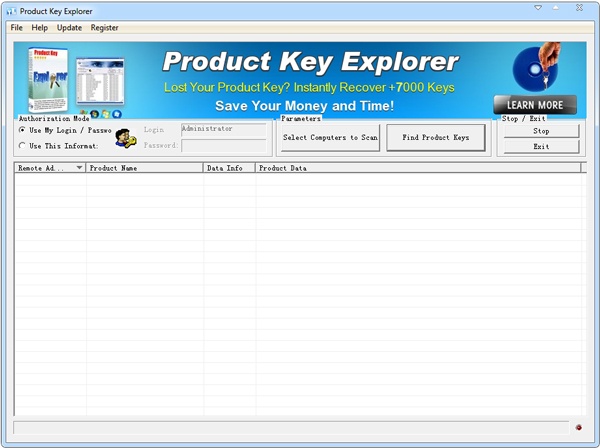Click the Product Data column header

(418, 168)
